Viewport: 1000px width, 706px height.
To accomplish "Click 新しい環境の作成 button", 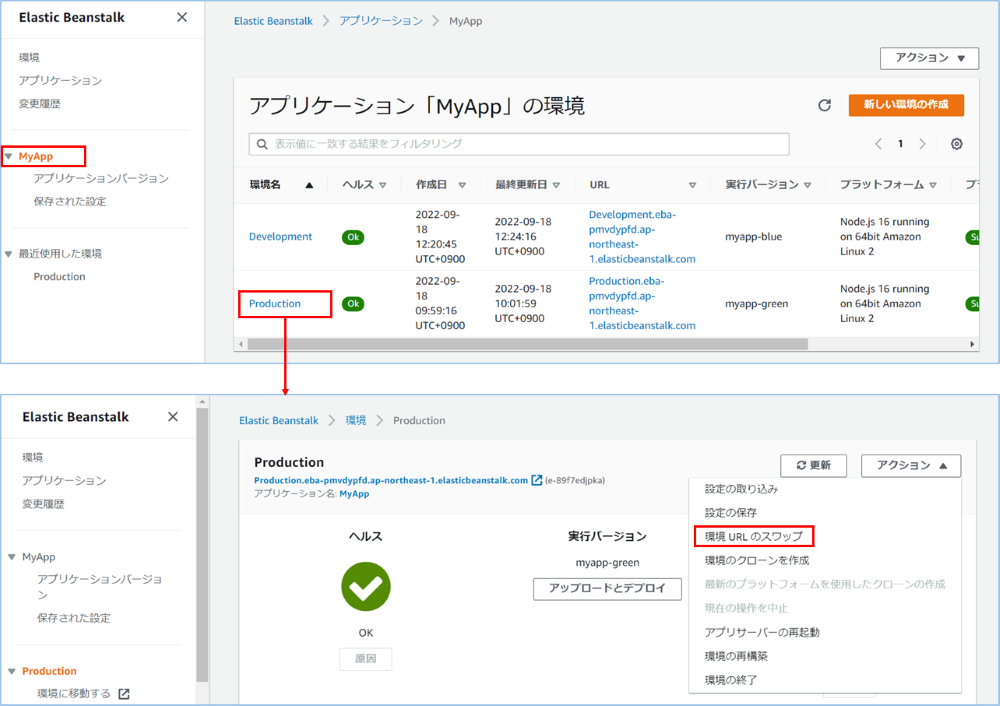I will 906,105.
